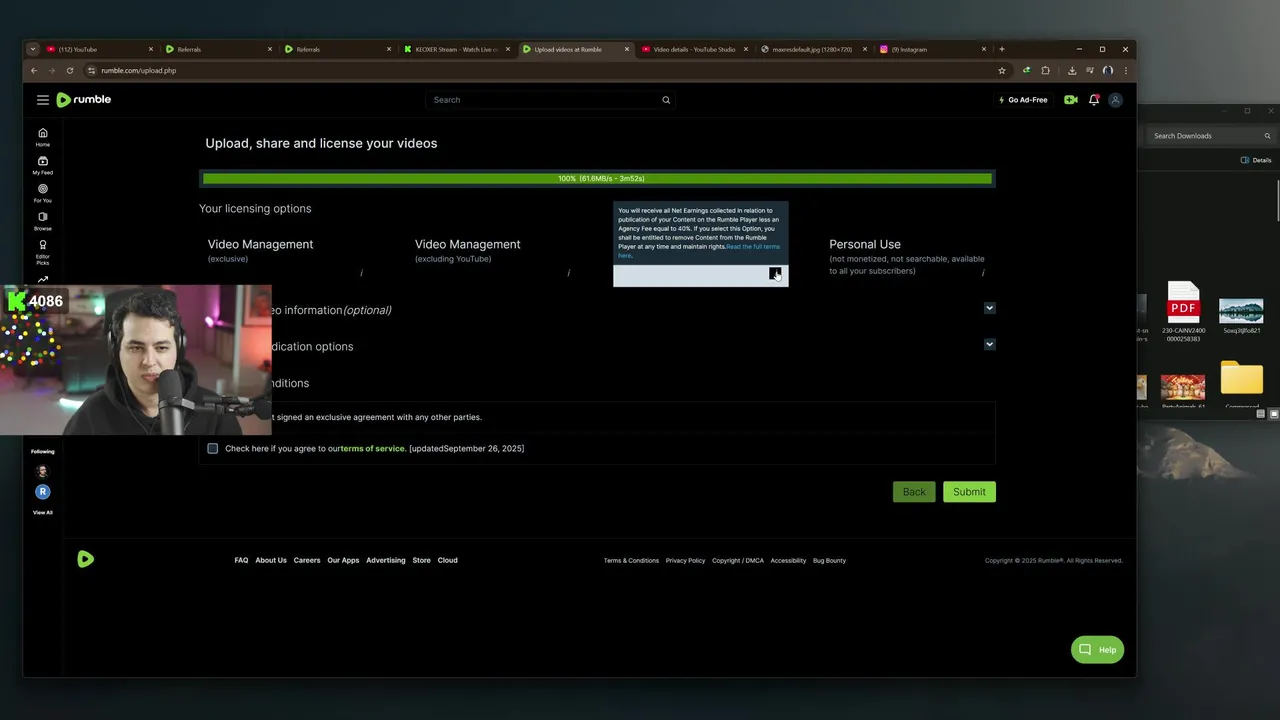Click the address bar URL
This screenshot has height=720, width=1280.
138,71
